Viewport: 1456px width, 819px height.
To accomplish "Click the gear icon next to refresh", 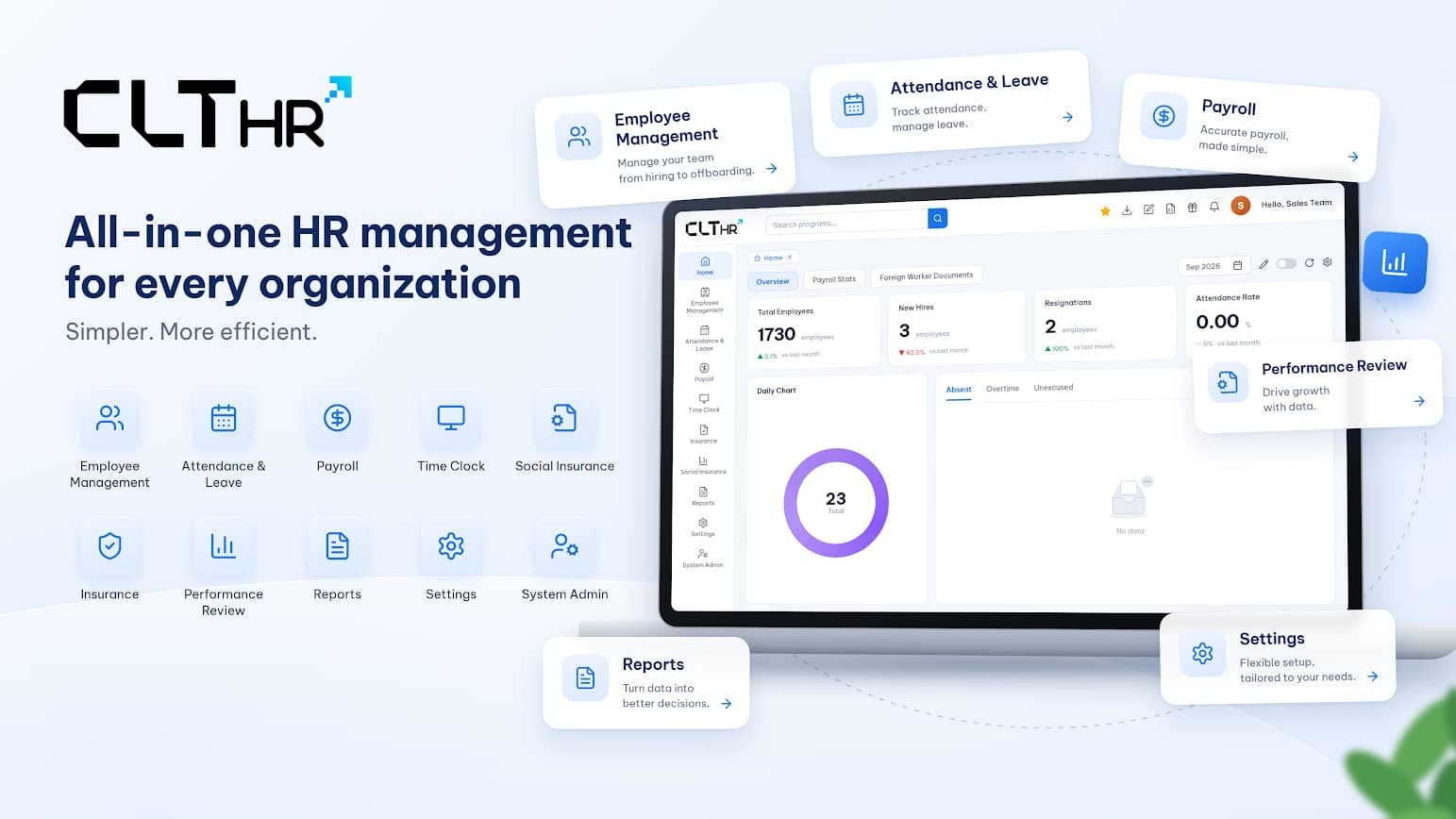I will coord(1328,261).
